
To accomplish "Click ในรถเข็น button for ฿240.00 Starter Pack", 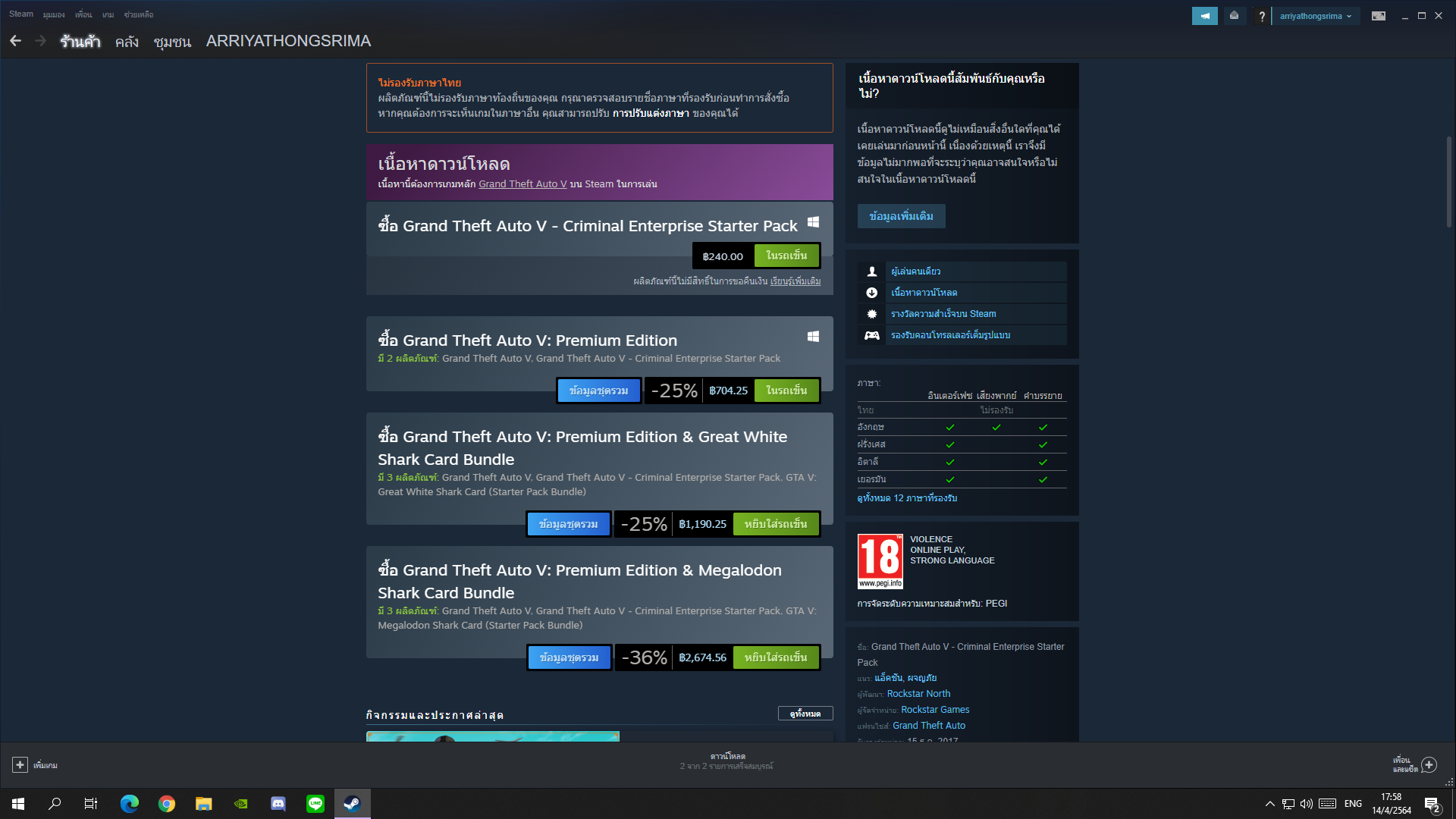I will click(x=786, y=256).
